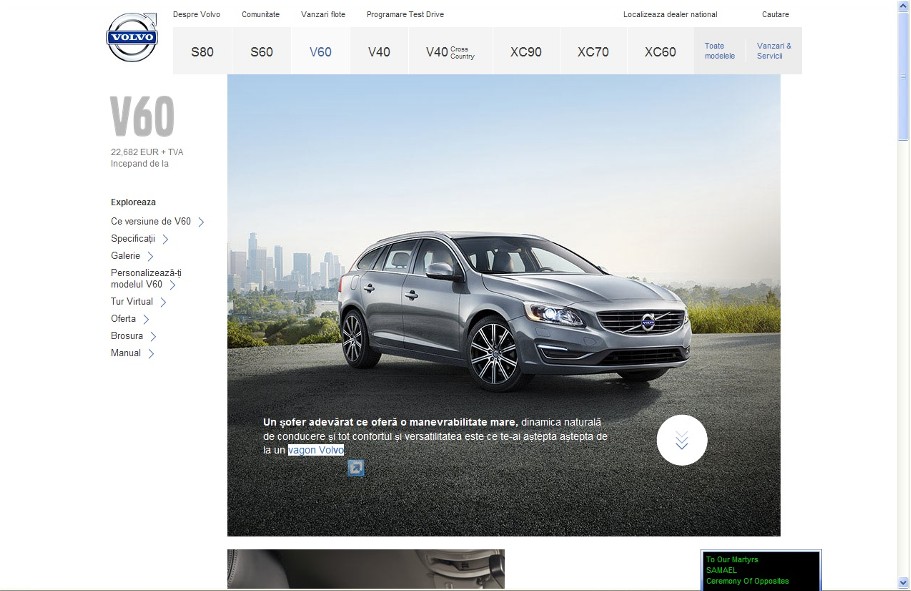Click Localizeaza dealer national
The image size is (911, 591).
670,15
